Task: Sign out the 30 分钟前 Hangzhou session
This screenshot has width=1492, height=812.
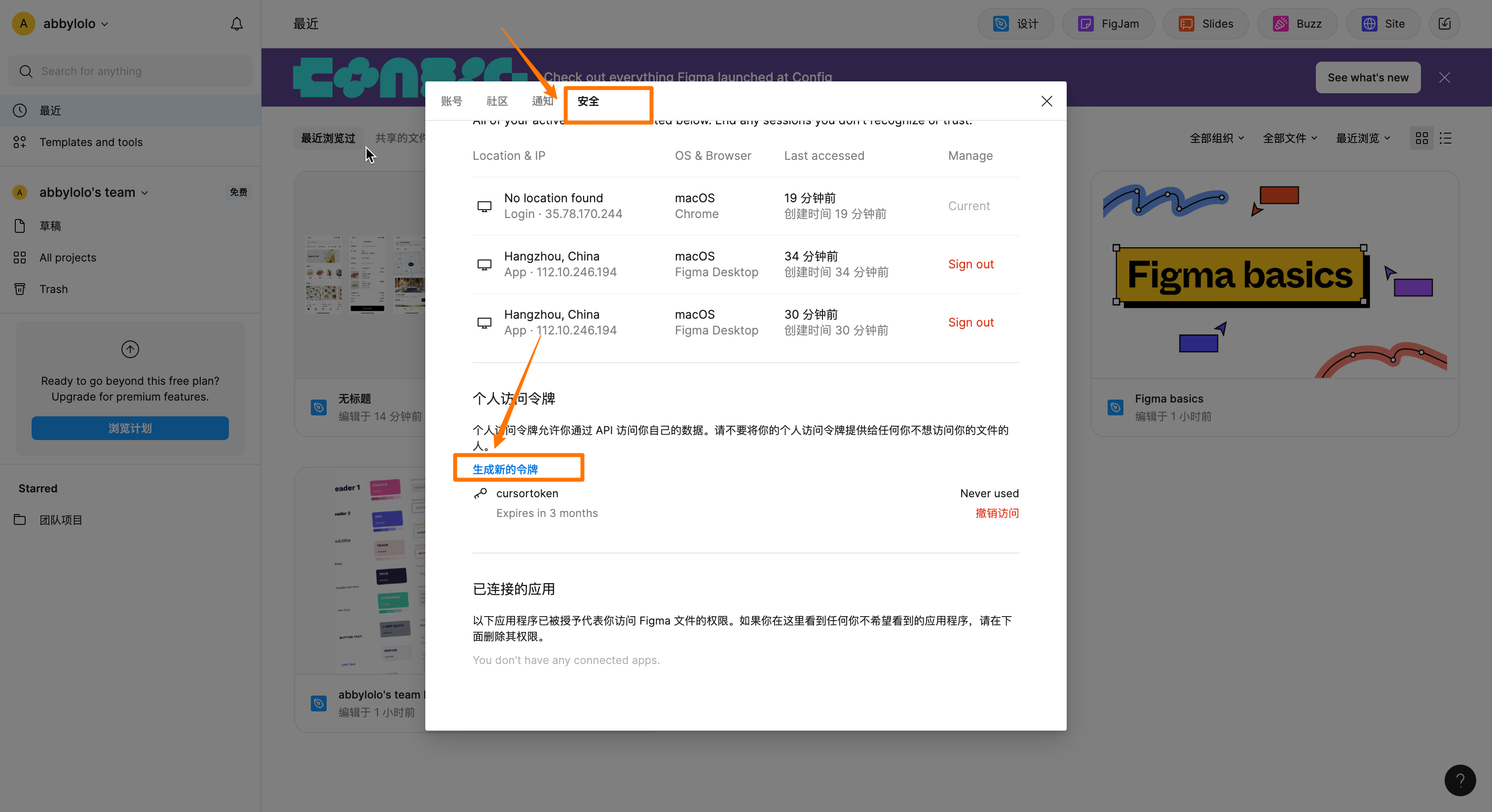Action: [x=970, y=322]
